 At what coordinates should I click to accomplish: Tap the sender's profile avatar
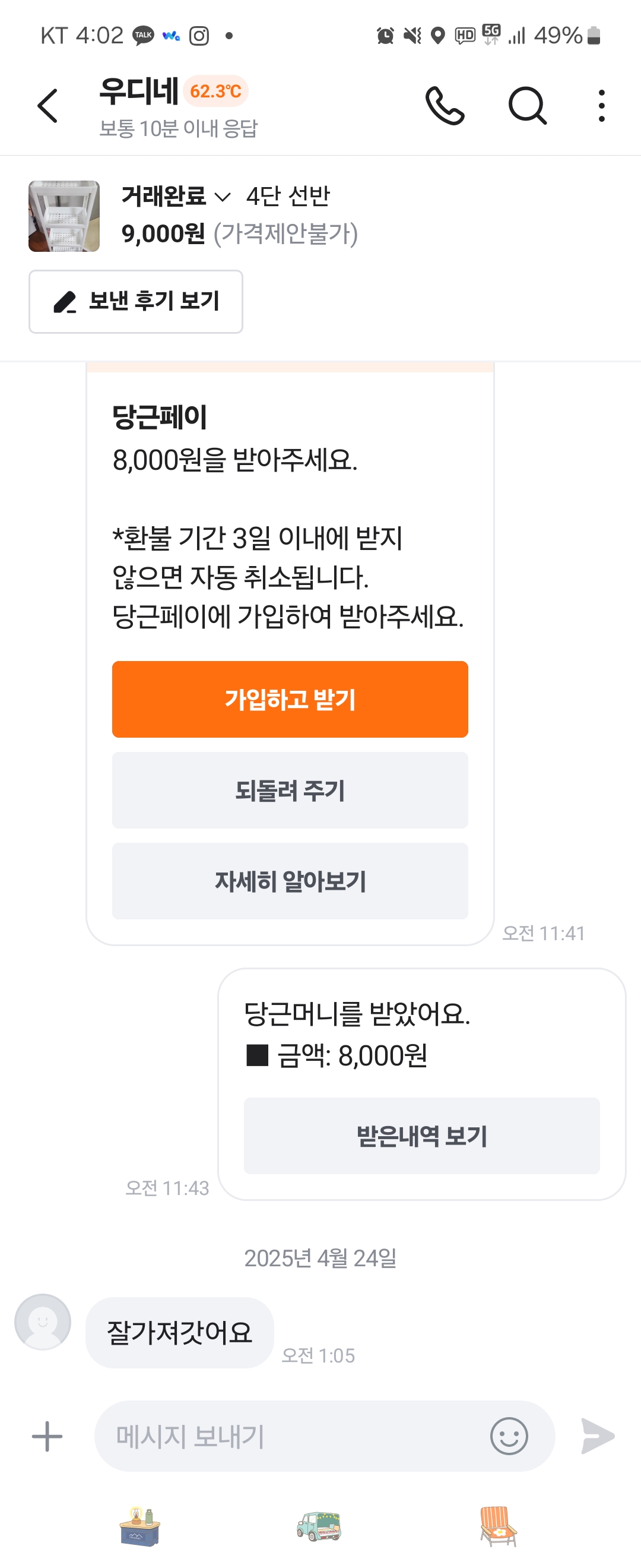[x=43, y=1322]
